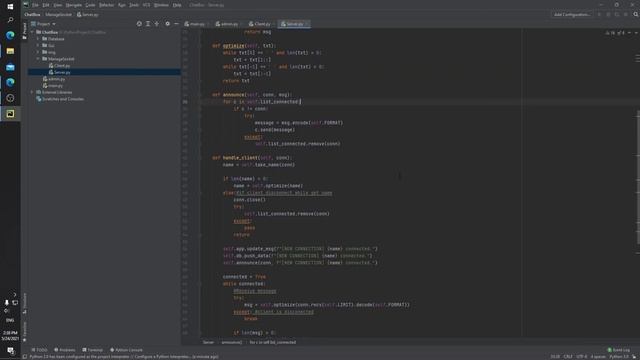Screen dimensions: 640x360
Task: Collapse the ChatBox root folder
Action: [33, 32]
